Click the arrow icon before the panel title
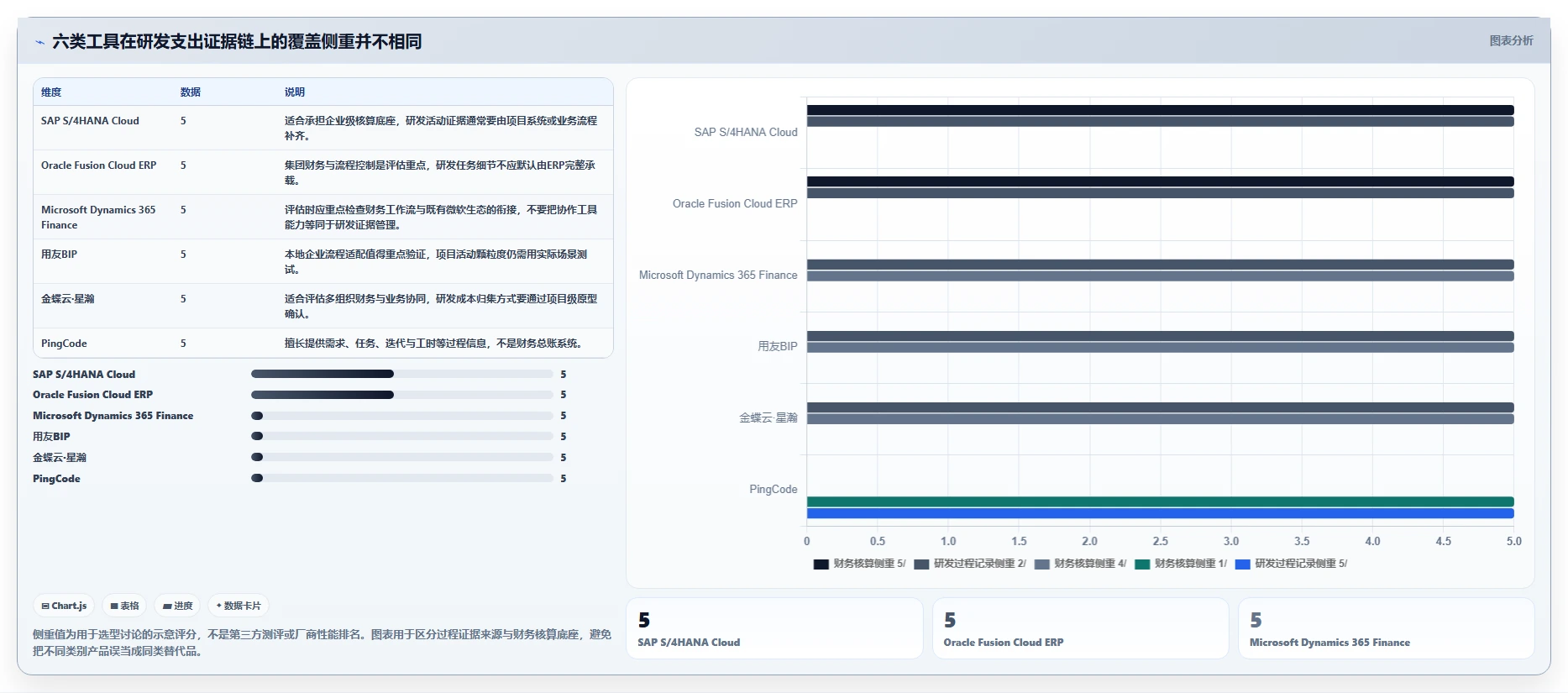Image resolution: width=1568 pixels, height=693 pixels. [x=39, y=42]
